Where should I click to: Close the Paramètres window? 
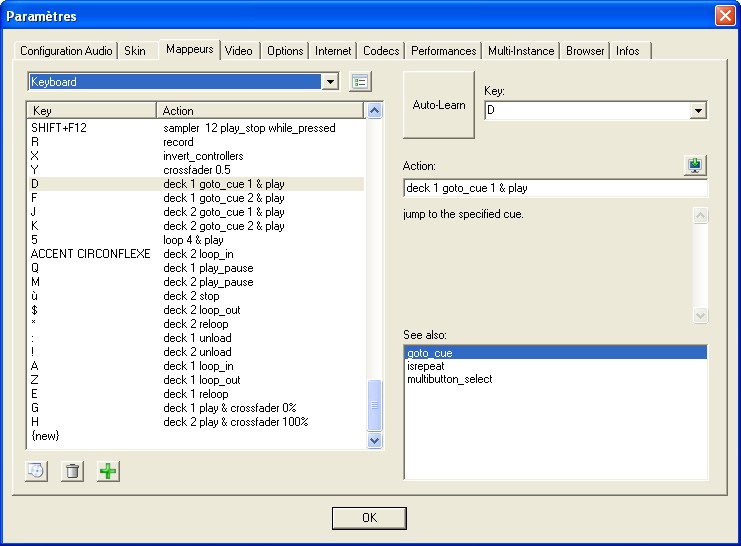tap(725, 16)
